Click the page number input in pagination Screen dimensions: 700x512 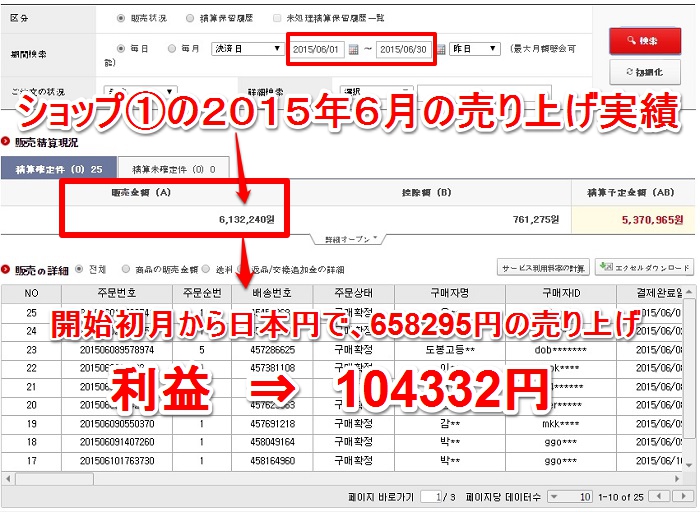tap(428, 496)
